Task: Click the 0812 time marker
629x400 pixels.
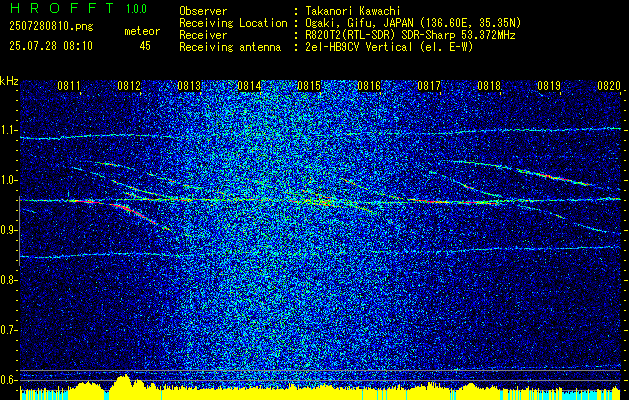Action: click(129, 85)
